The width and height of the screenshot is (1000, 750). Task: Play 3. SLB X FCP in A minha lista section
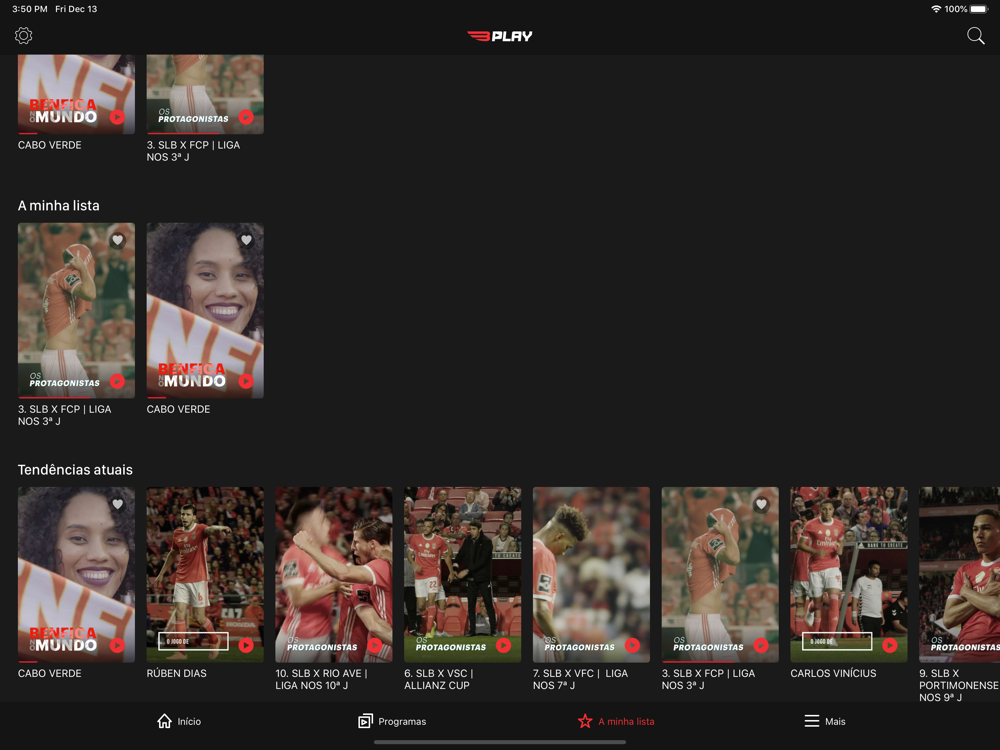click(117, 381)
